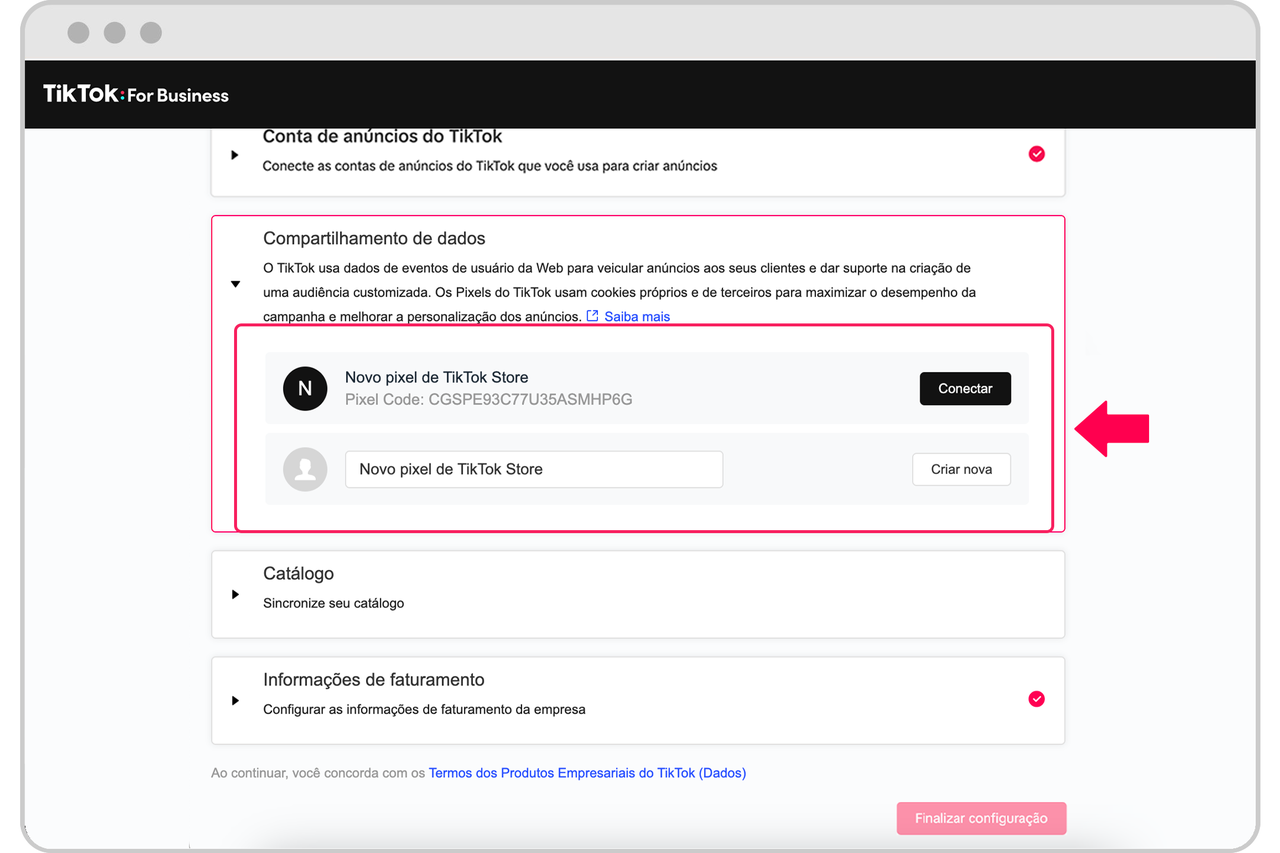Click the Conta de anúncios completed checkmark

click(1037, 154)
